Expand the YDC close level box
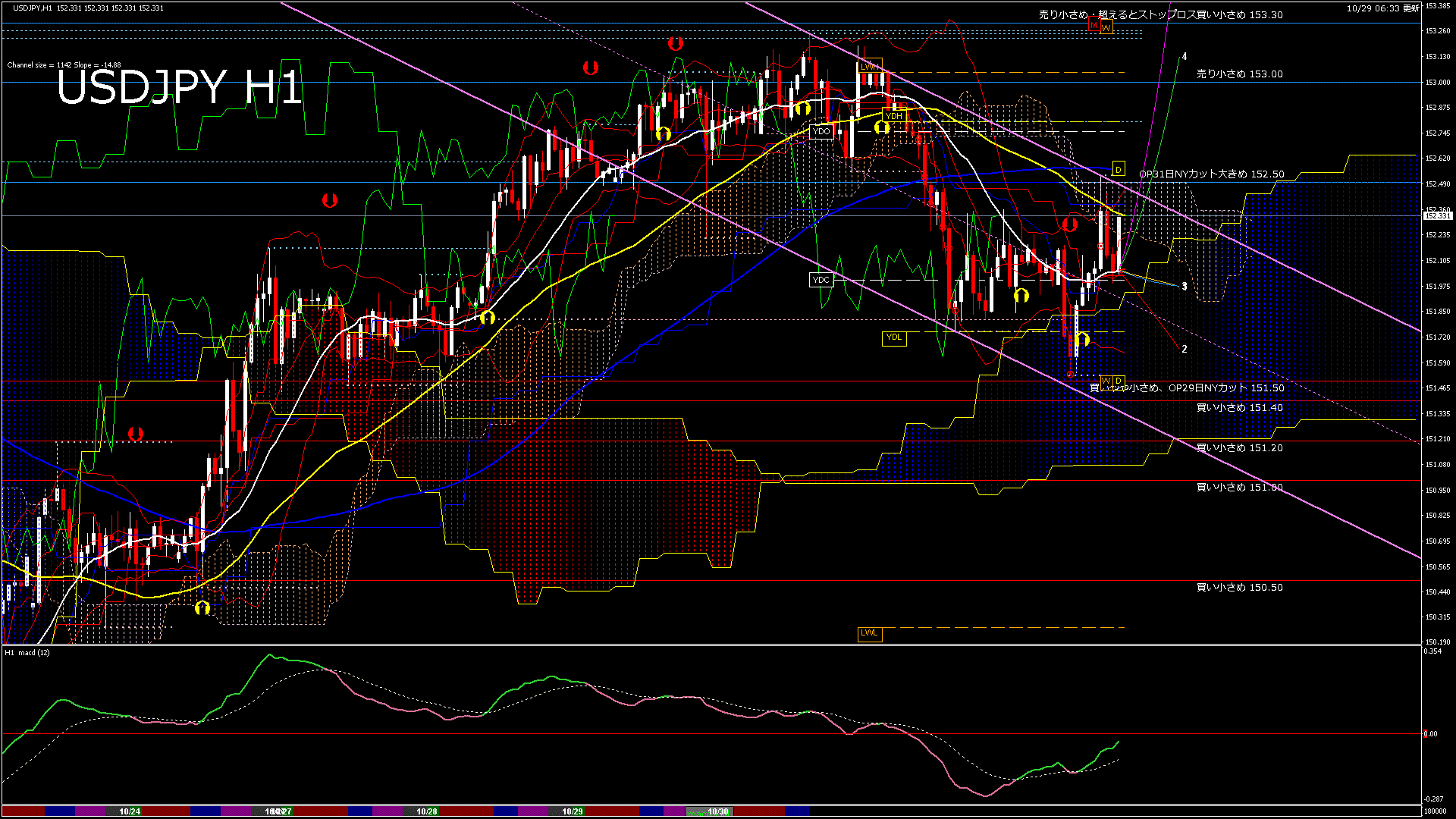Viewport: 1456px width, 819px height. tap(821, 281)
